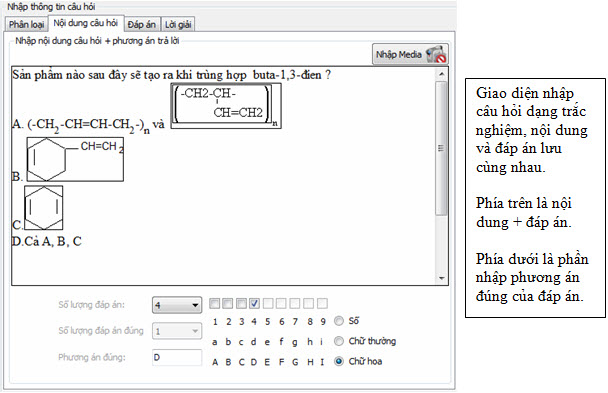Image resolution: width=608 pixels, height=393 pixels.
Task: Click the uppercase letter 'D' in the letter row
Action: click(x=254, y=362)
